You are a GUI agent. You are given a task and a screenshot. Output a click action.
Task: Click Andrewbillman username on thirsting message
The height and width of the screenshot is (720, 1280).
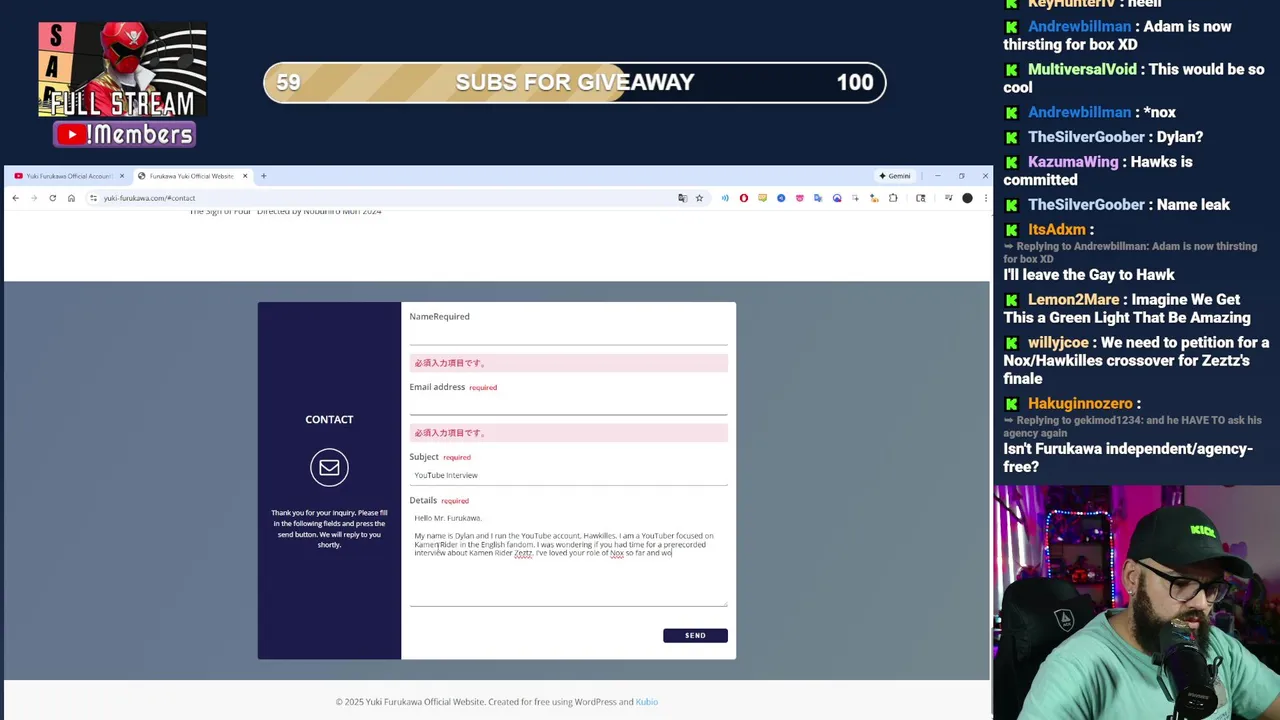1079,27
